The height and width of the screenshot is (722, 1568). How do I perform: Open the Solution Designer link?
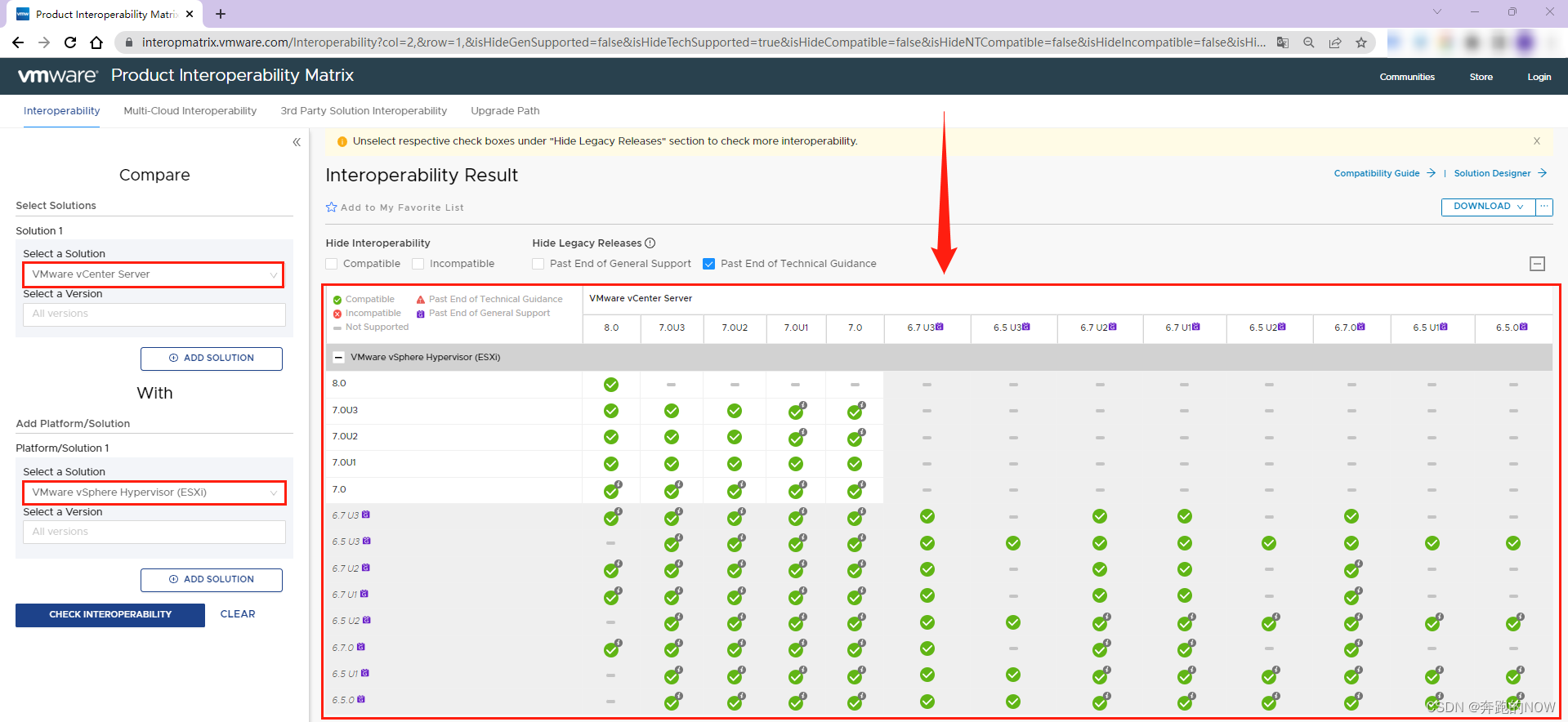coord(1500,173)
